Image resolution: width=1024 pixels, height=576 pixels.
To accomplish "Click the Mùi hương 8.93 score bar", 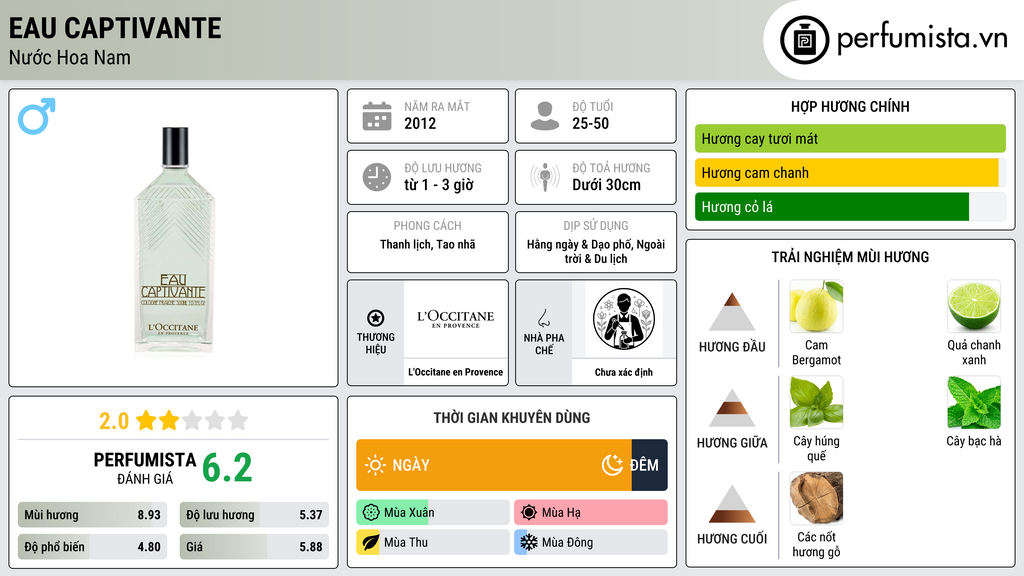I will tap(92, 515).
